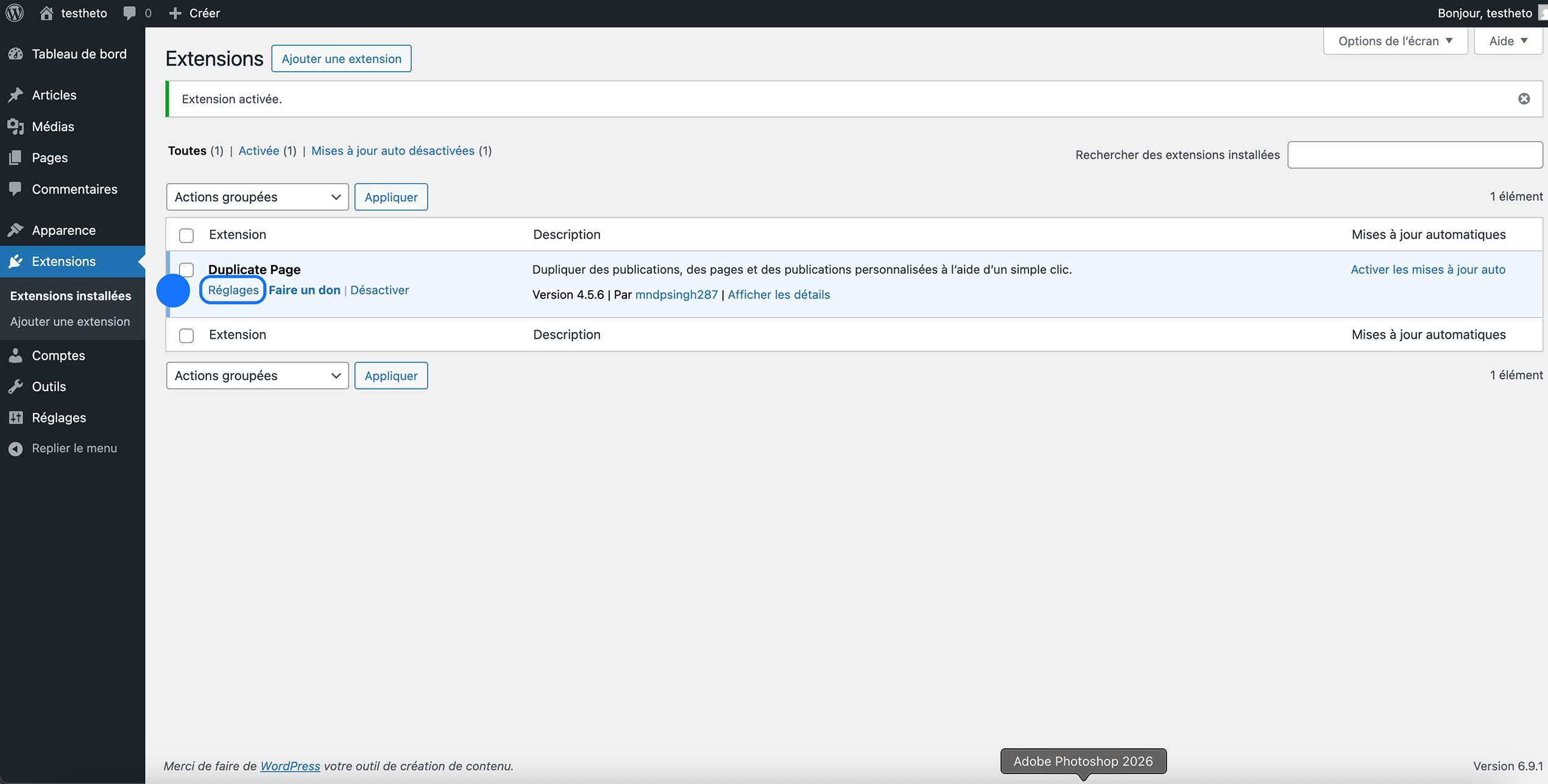
Task: Select the Tableau de bord dashboard icon
Action: click(16, 54)
